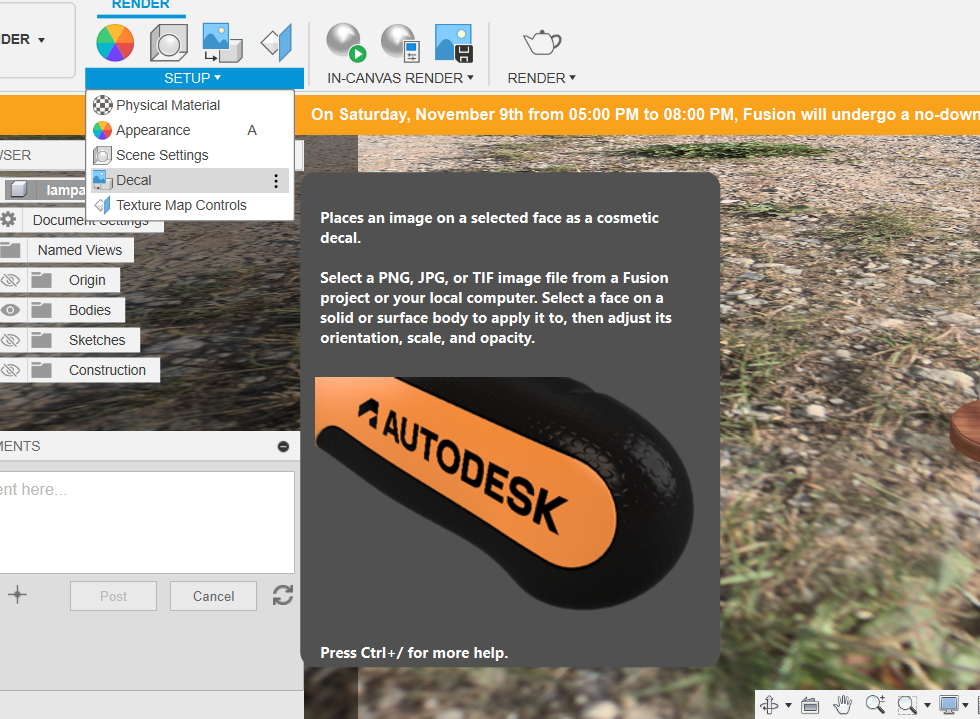This screenshot has height=719, width=980.
Task: Collapse the comments panel with minus button
Action: (283, 446)
